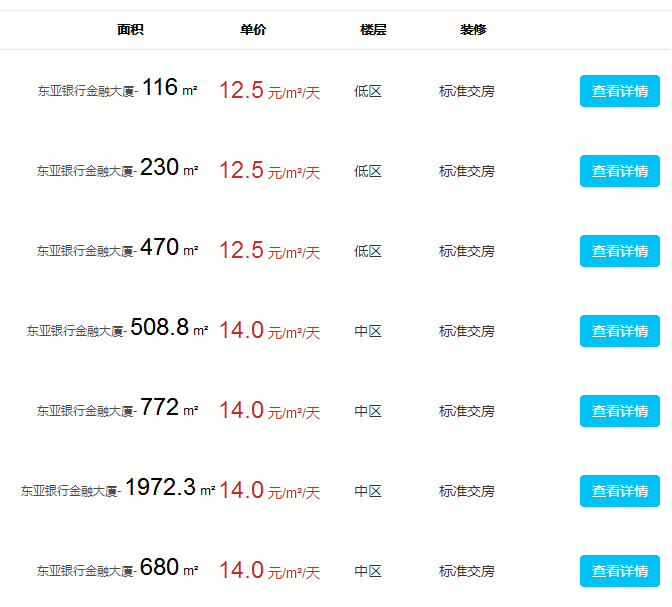Image resolution: width=672 pixels, height=607 pixels.
Task: Click 标准交房 in the 680 m² row
Action: tap(466, 571)
